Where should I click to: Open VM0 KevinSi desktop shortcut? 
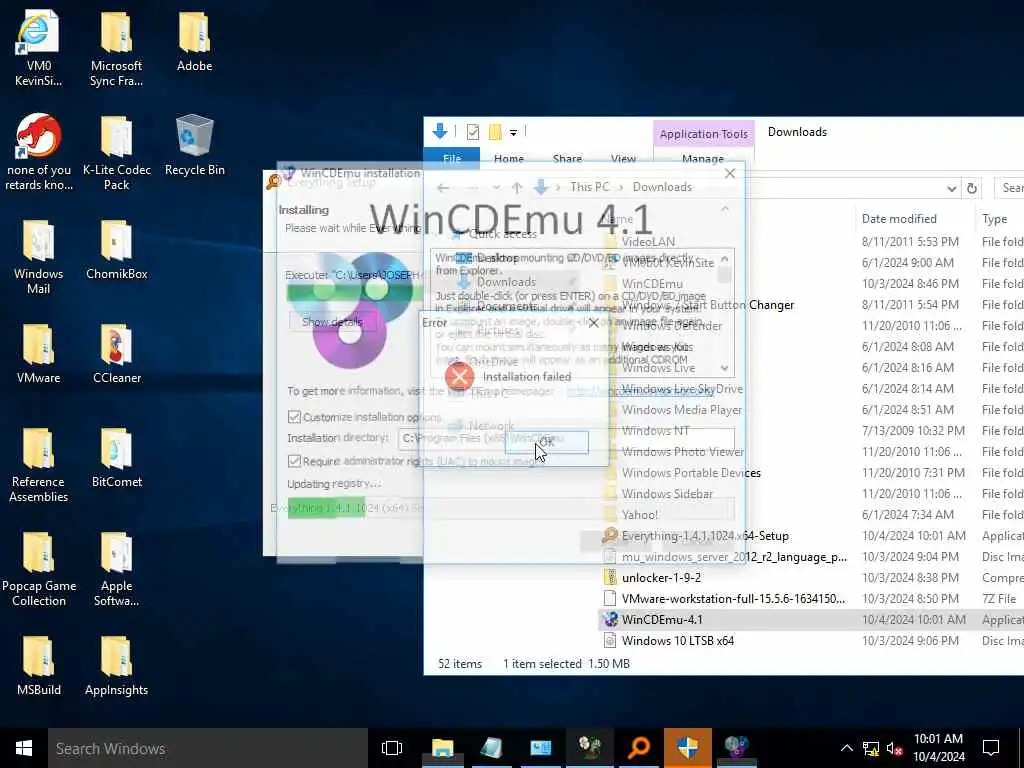click(38, 49)
